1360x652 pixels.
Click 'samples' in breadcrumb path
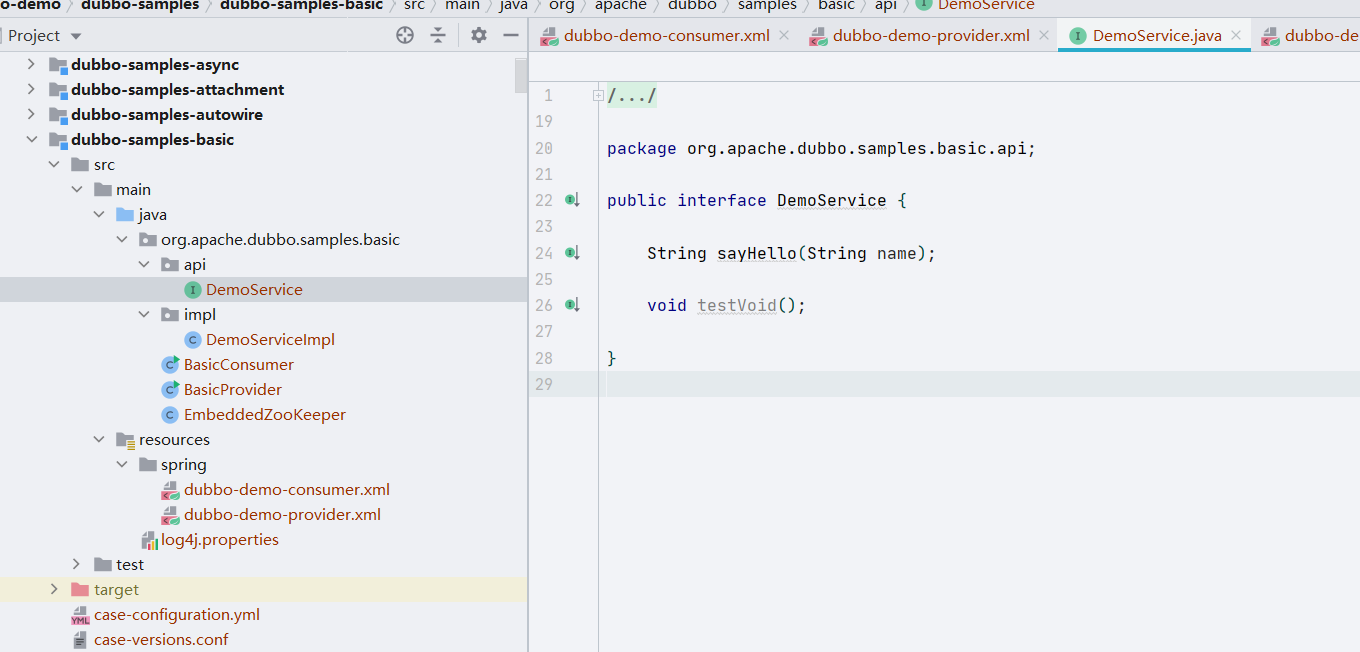point(767,5)
